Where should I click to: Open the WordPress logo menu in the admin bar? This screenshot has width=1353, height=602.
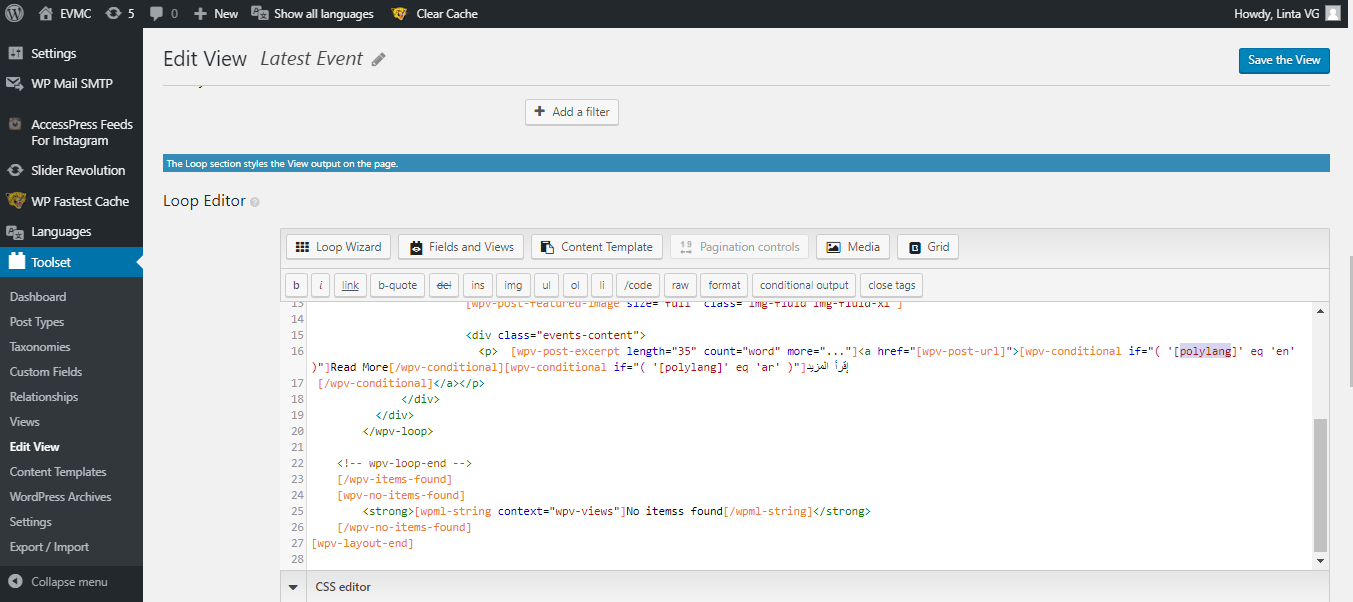tap(13, 13)
